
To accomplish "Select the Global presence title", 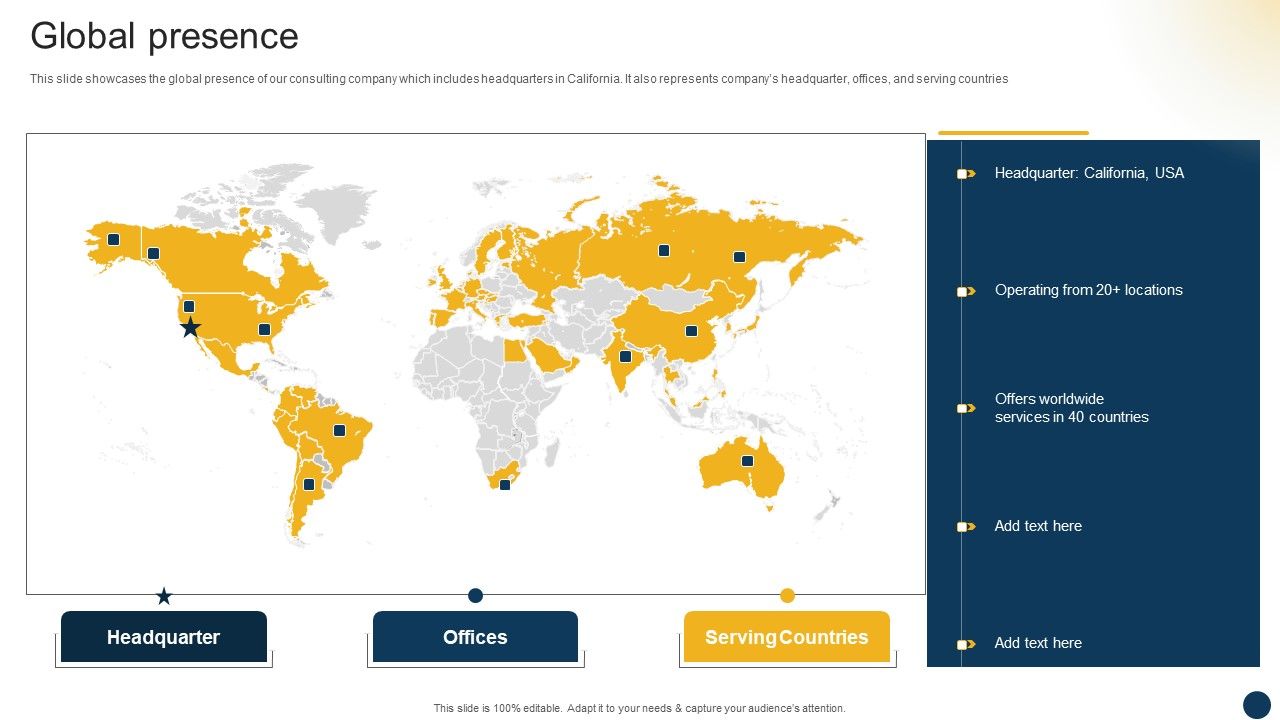I will (x=165, y=36).
